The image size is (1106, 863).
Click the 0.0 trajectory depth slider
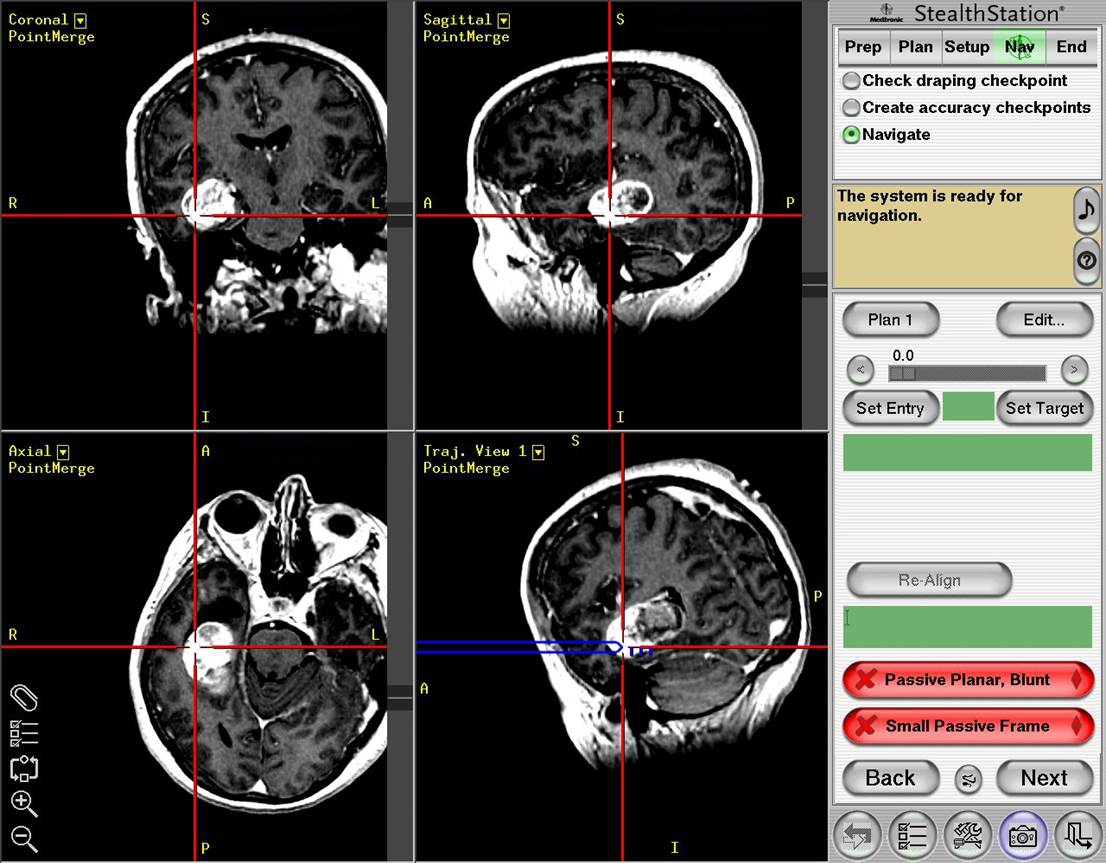966,372
